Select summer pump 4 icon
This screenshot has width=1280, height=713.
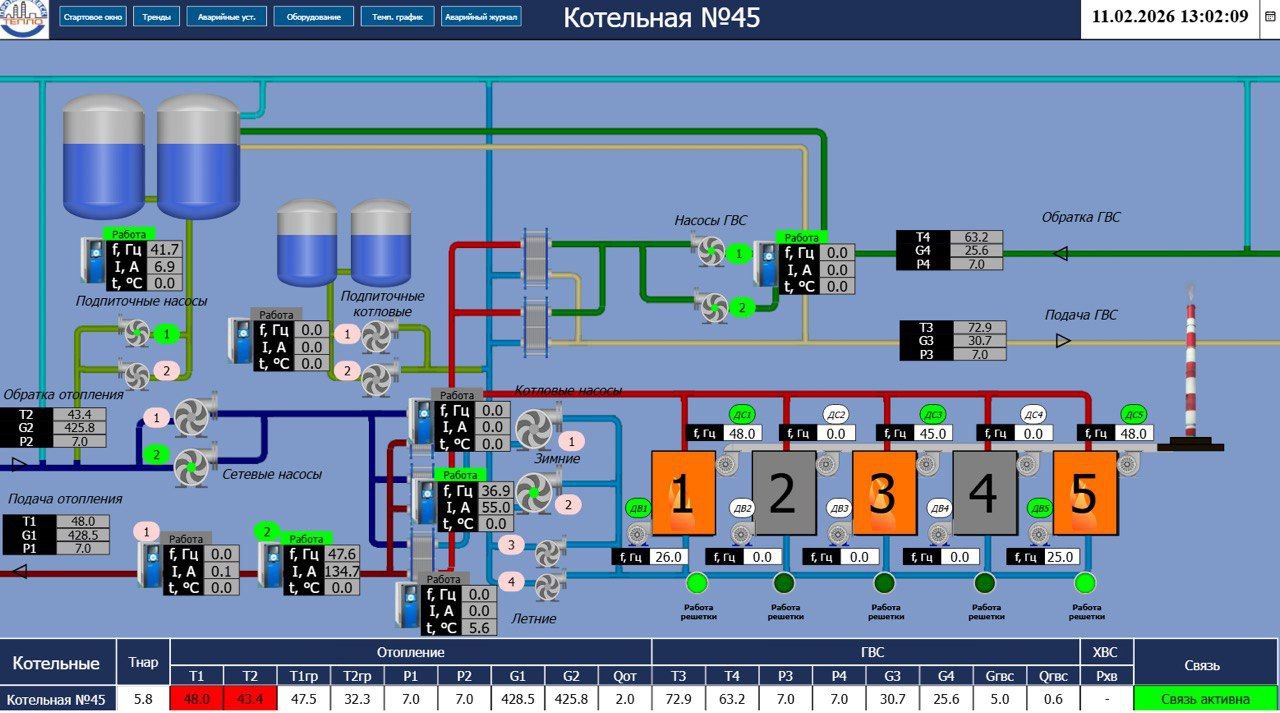coord(548,585)
